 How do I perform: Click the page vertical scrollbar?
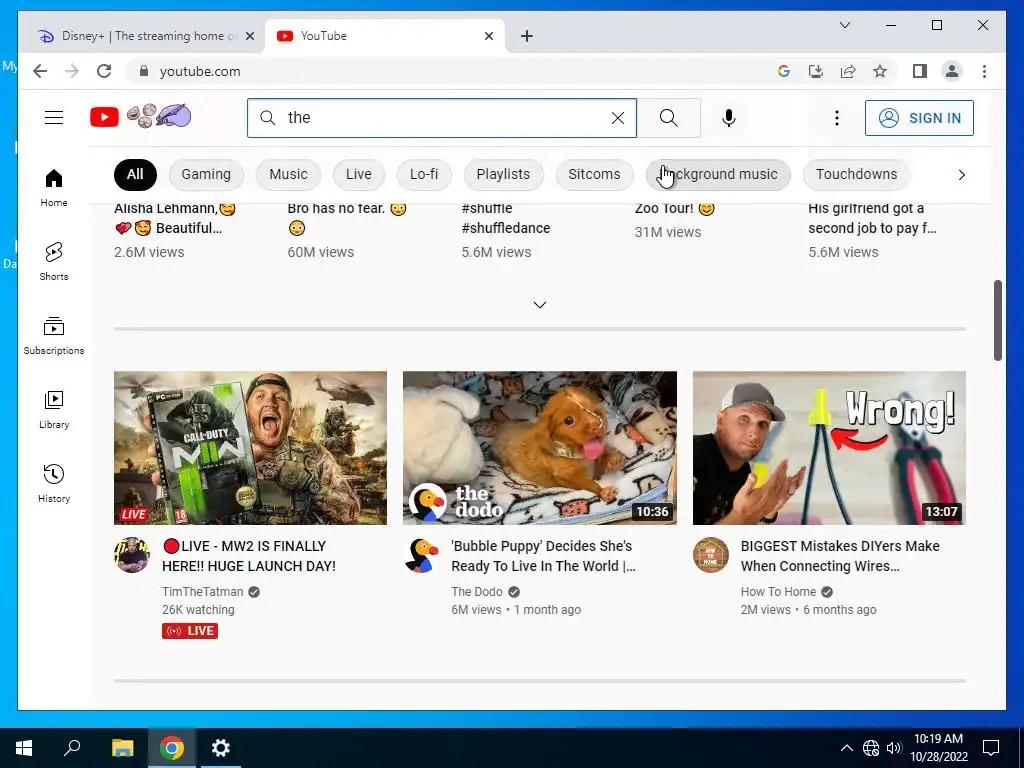coord(998,320)
